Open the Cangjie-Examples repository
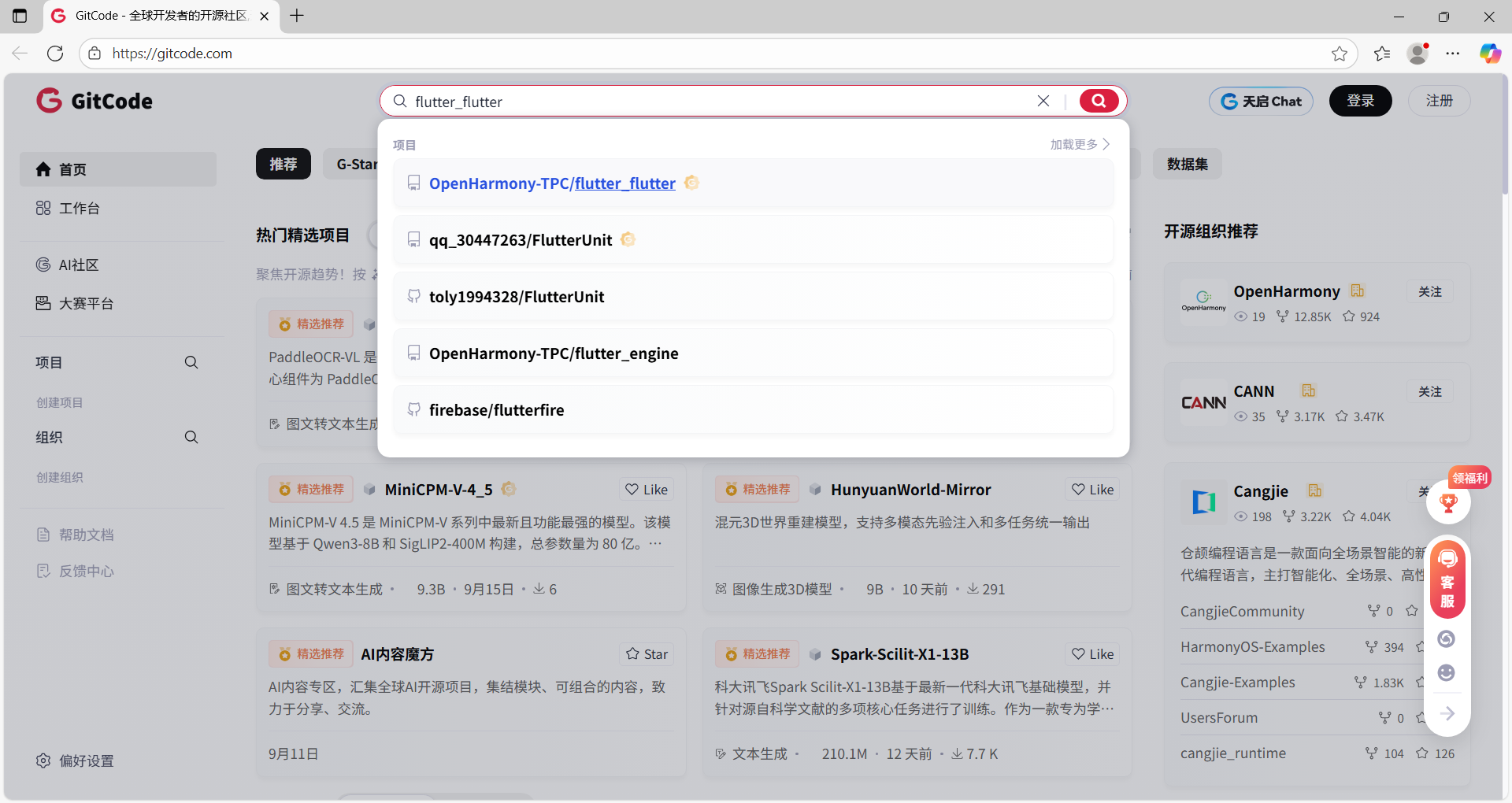The image size is (1512, 803). tap(1237, 682)
